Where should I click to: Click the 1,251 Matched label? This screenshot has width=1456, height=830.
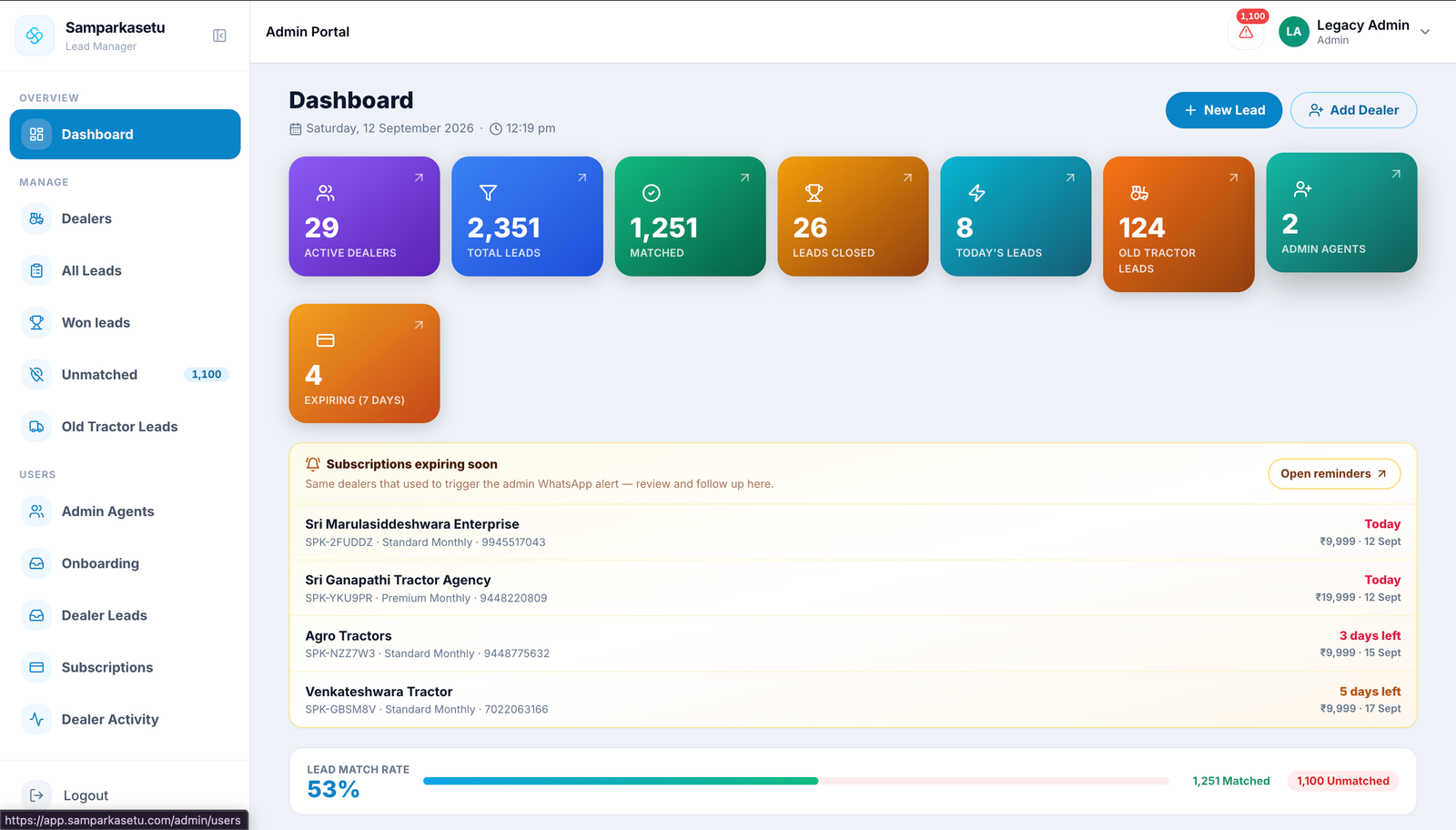[x=1231, y=781]
